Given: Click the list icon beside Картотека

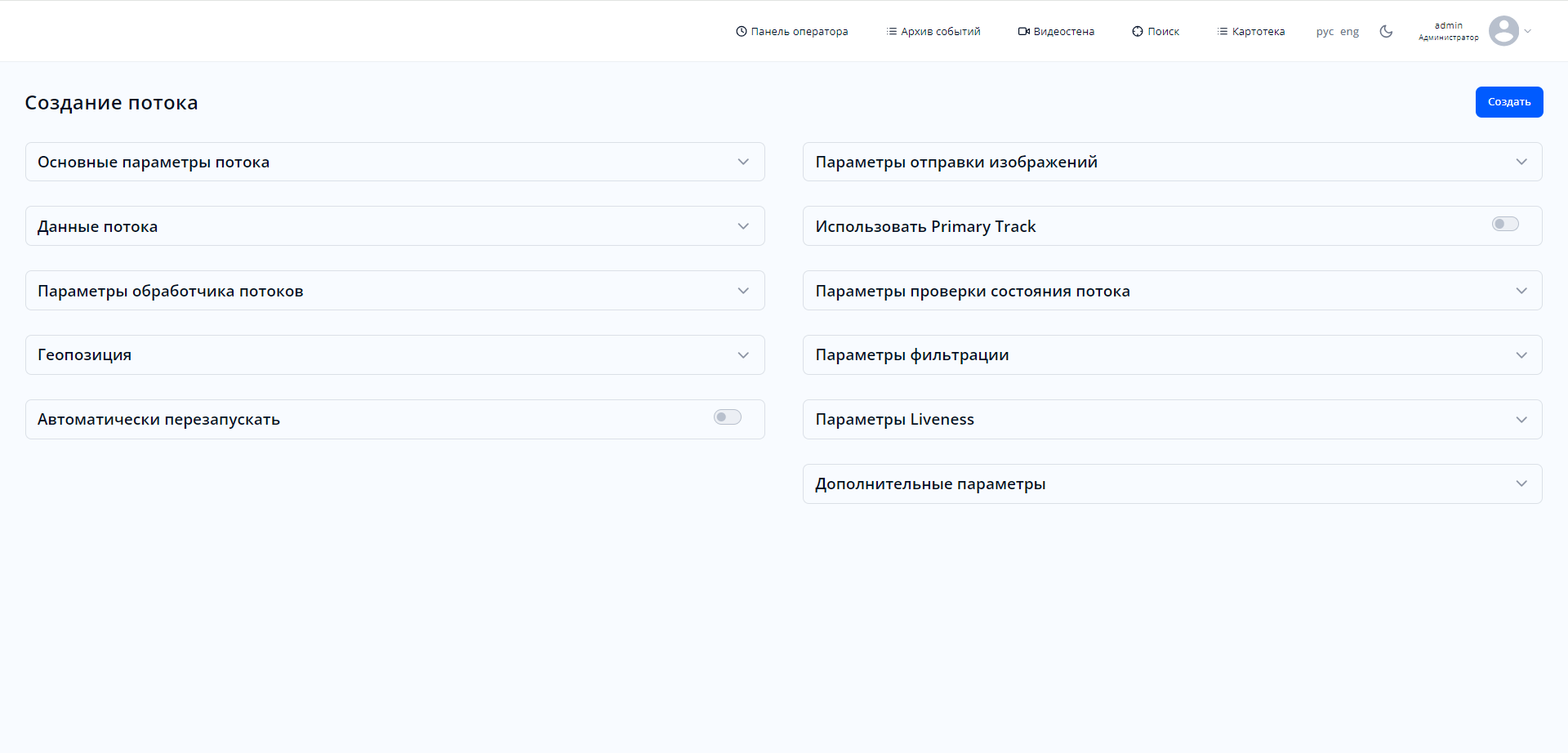Looking at the screenshot, I should [1222, 32].
